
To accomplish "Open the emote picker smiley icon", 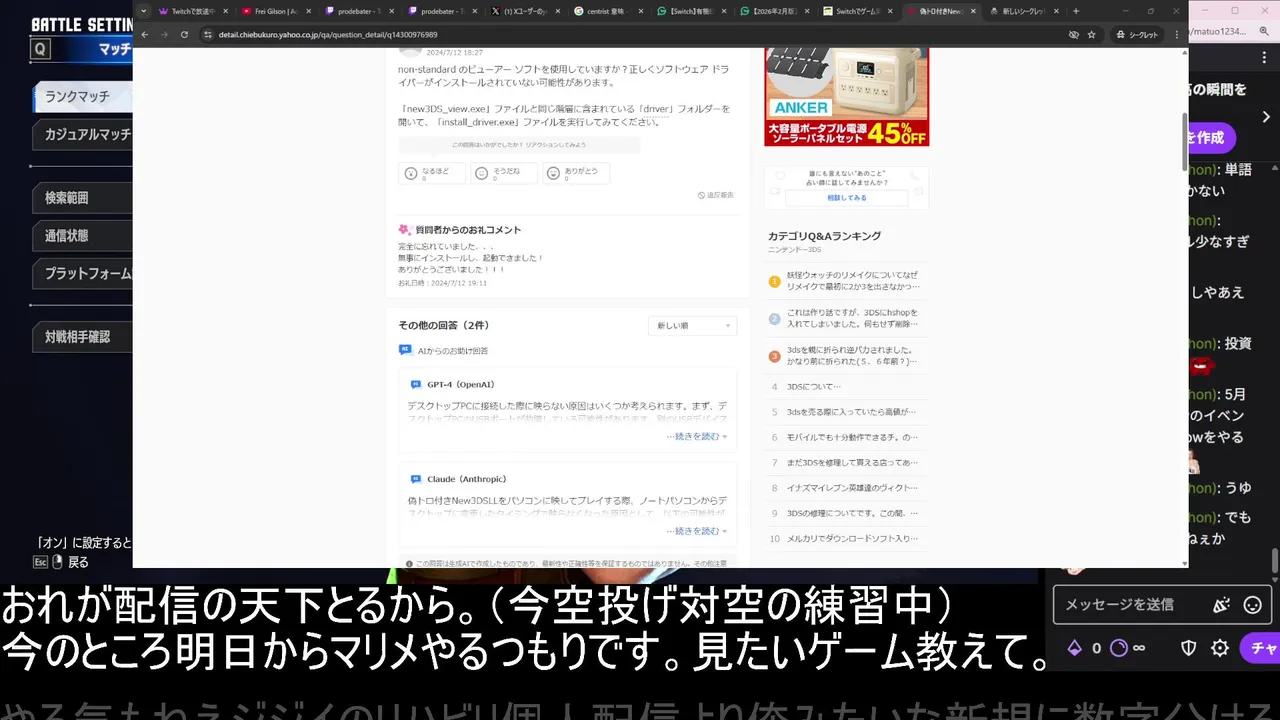I will [x=1252, y=605].
